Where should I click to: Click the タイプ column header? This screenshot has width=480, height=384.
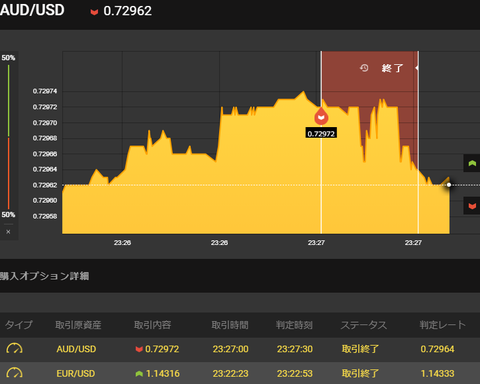[x=19, y=325]
